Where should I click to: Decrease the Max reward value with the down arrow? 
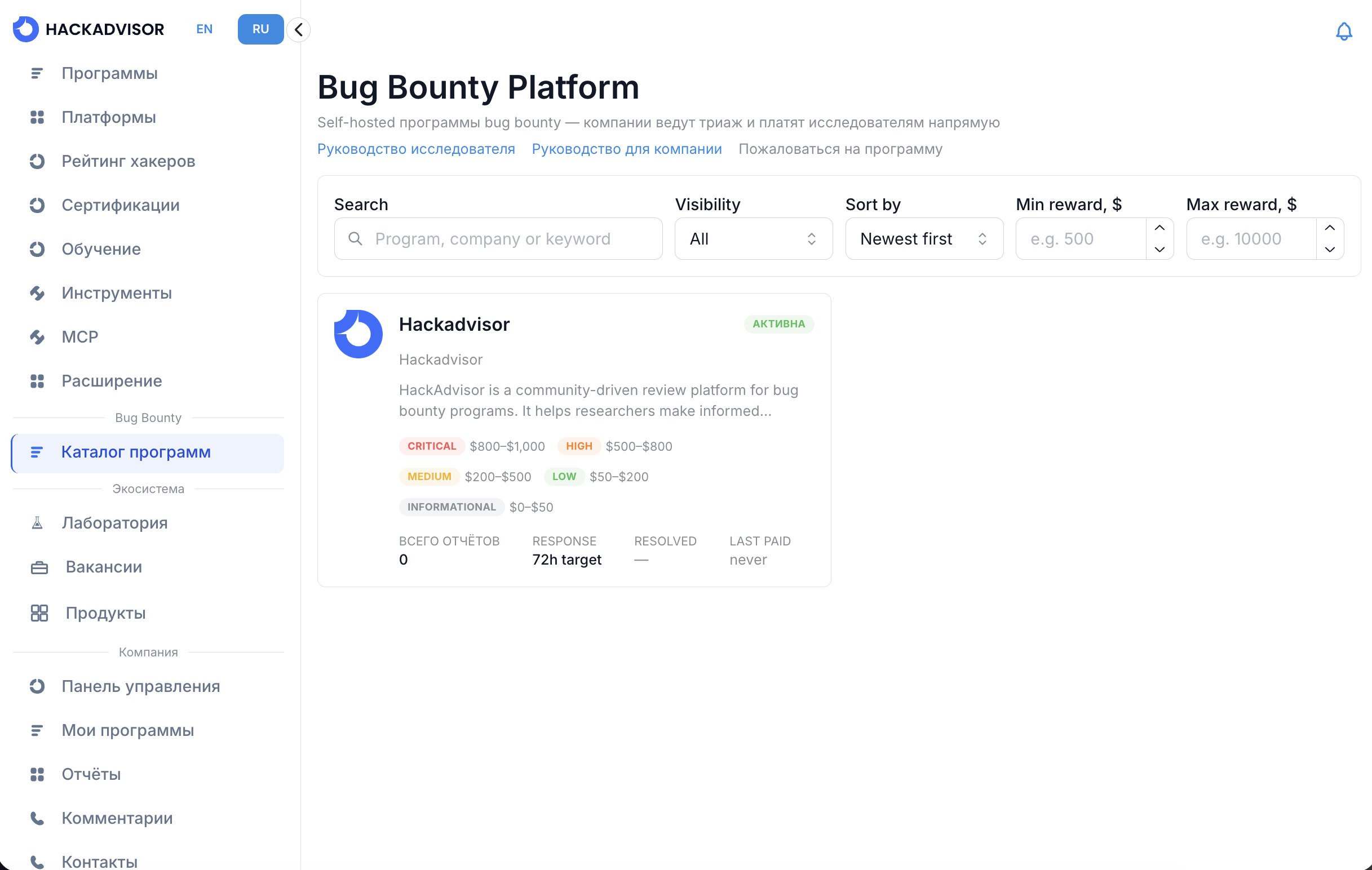[1329, 250]
